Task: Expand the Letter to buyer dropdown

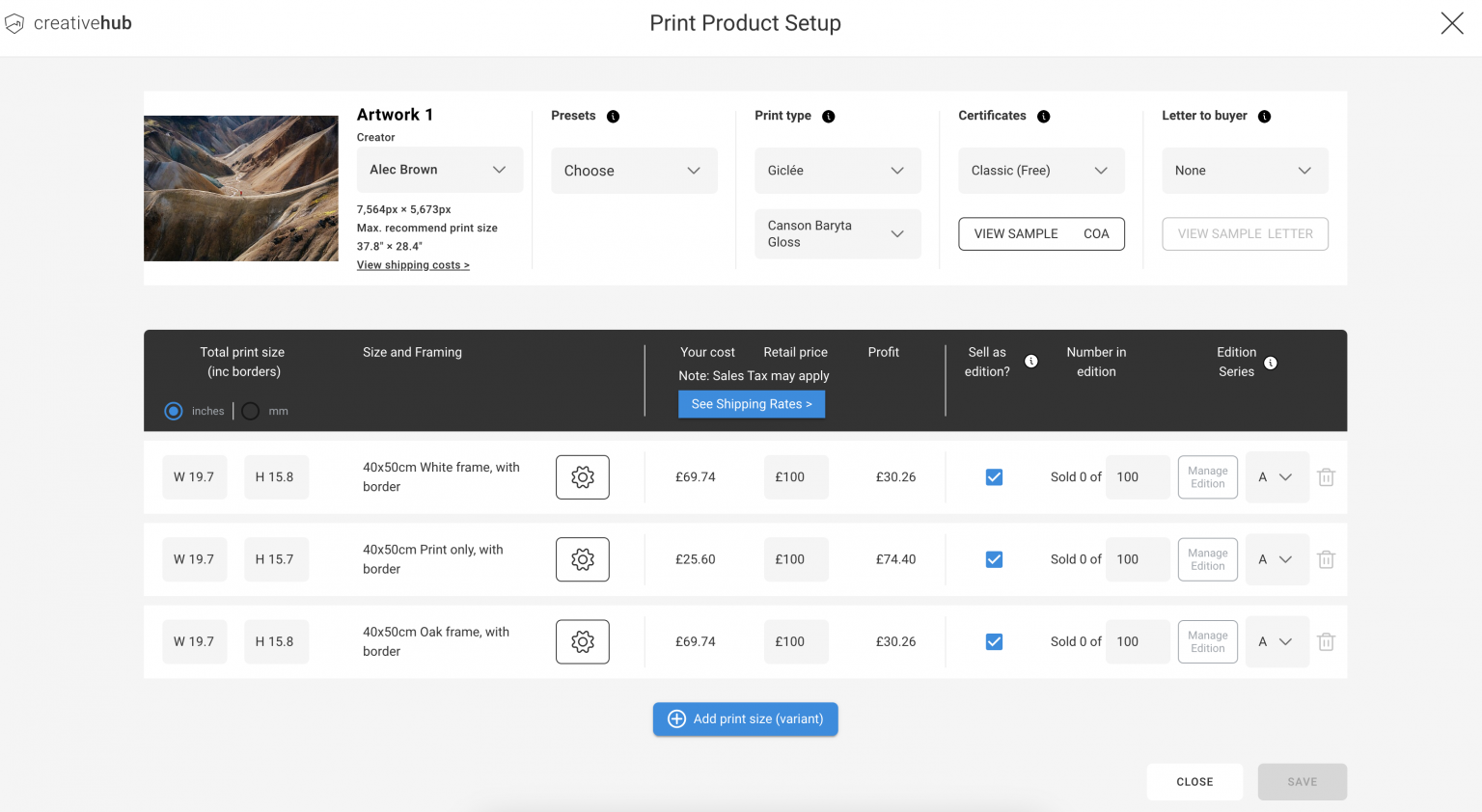Action: coord(1245,170)
